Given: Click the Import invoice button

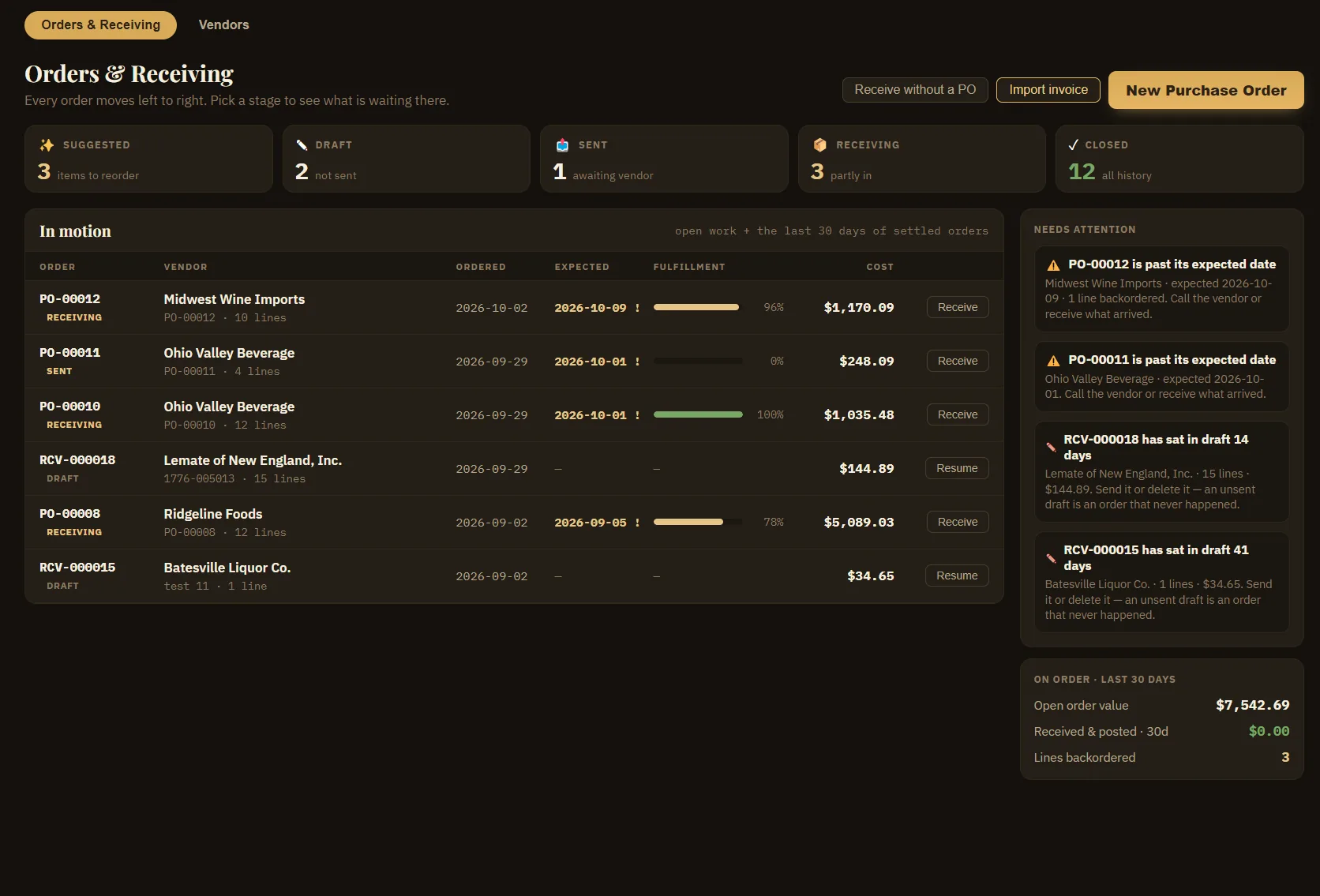Looking at the screenshot, I should (x=1048, y=90).
